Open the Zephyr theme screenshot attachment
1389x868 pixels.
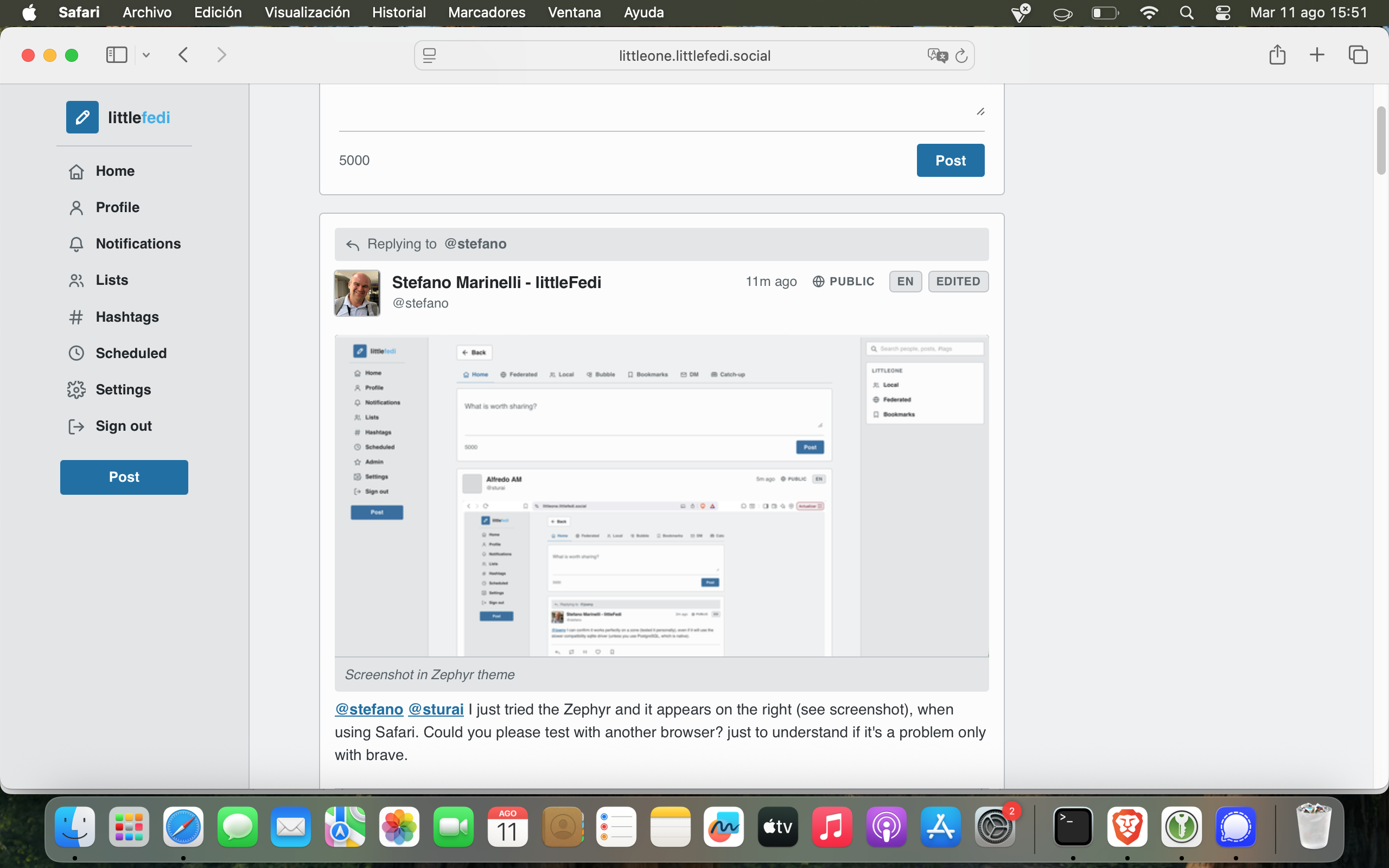(661, 495)
